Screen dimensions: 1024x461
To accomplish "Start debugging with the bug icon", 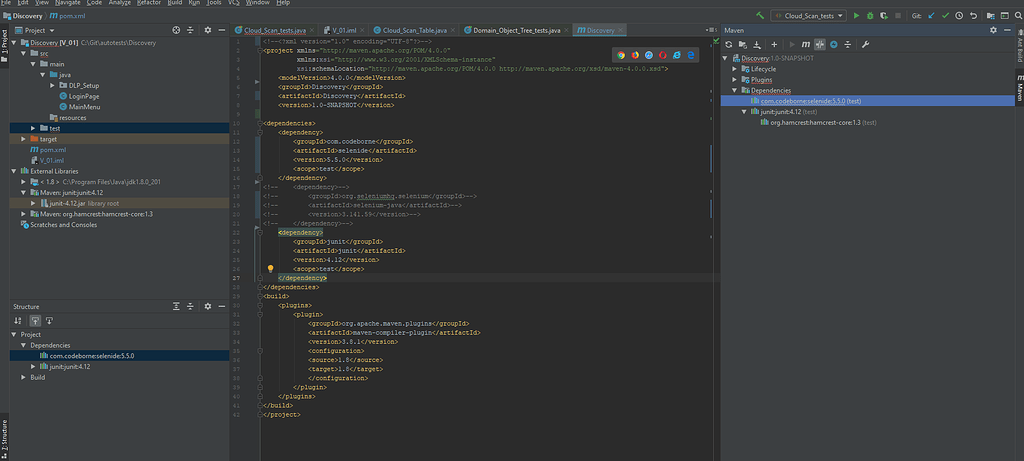I will [x=870, y=16].
